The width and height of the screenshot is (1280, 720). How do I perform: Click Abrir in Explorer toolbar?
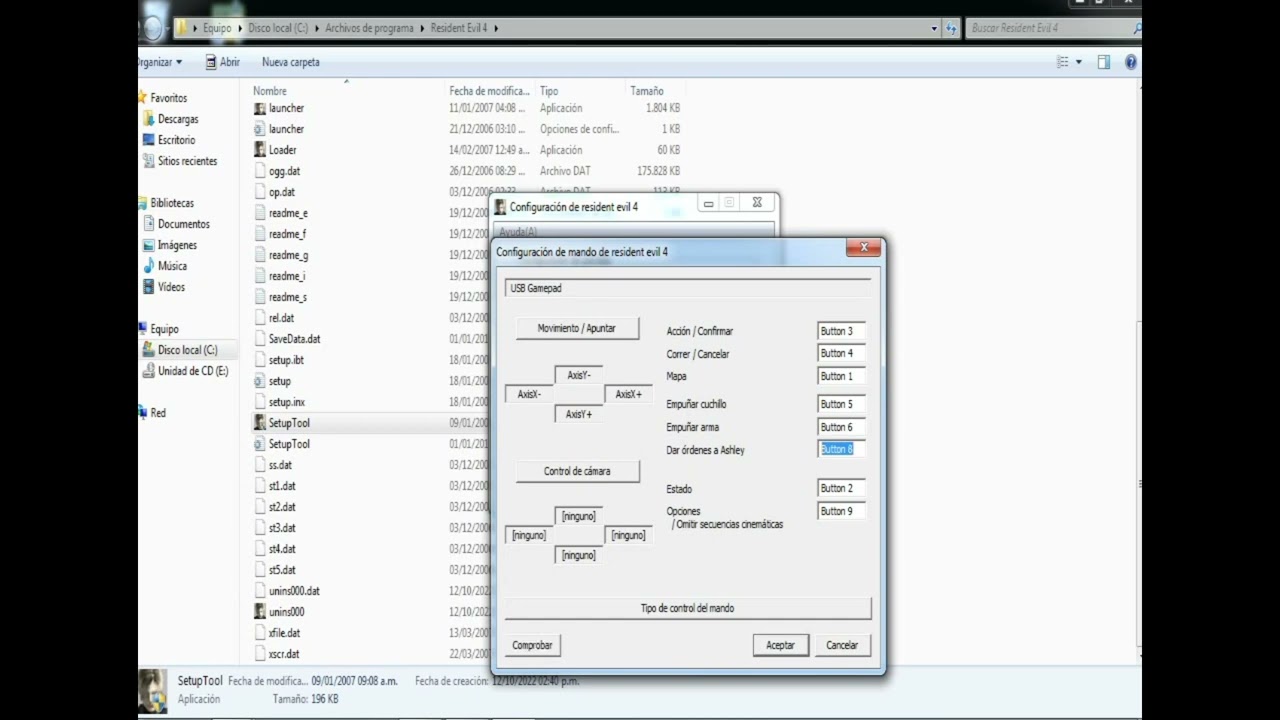[x=222, y=62]
